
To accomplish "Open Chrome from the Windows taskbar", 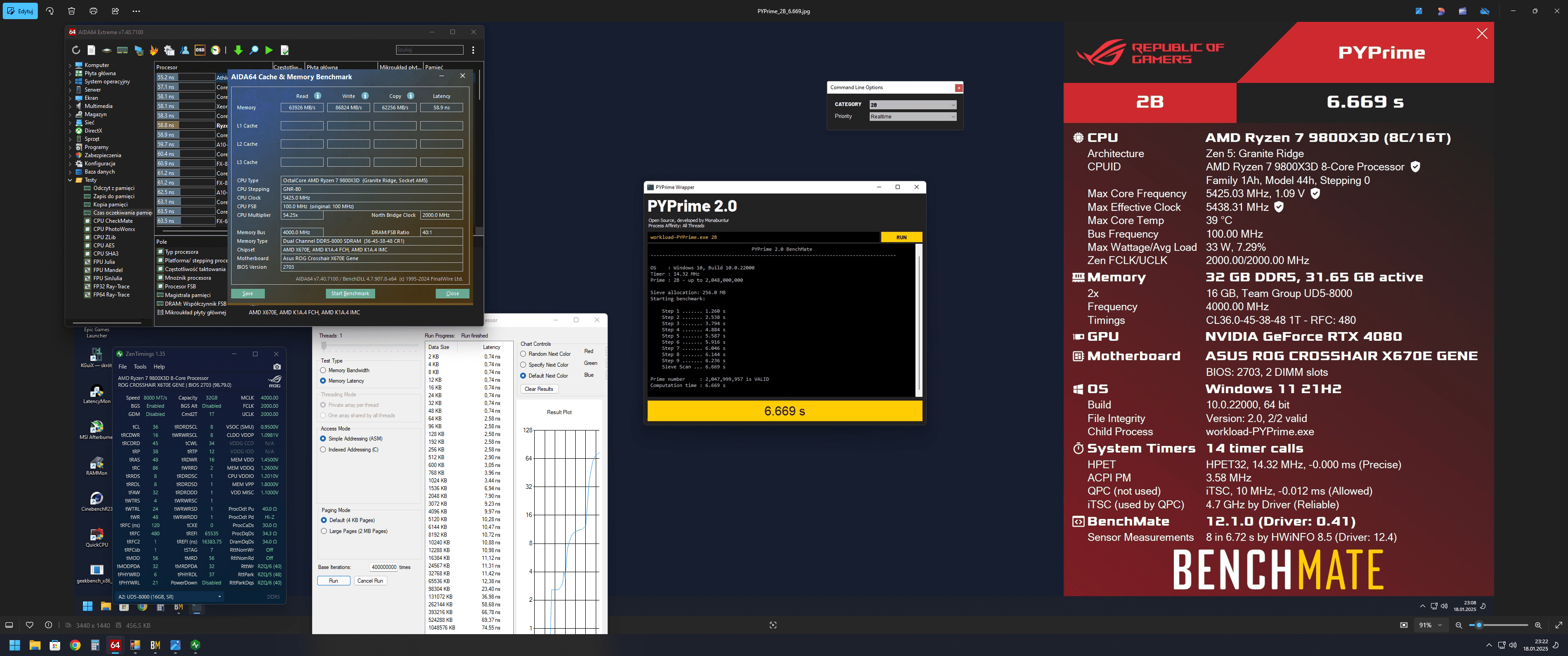I will 75,645.
